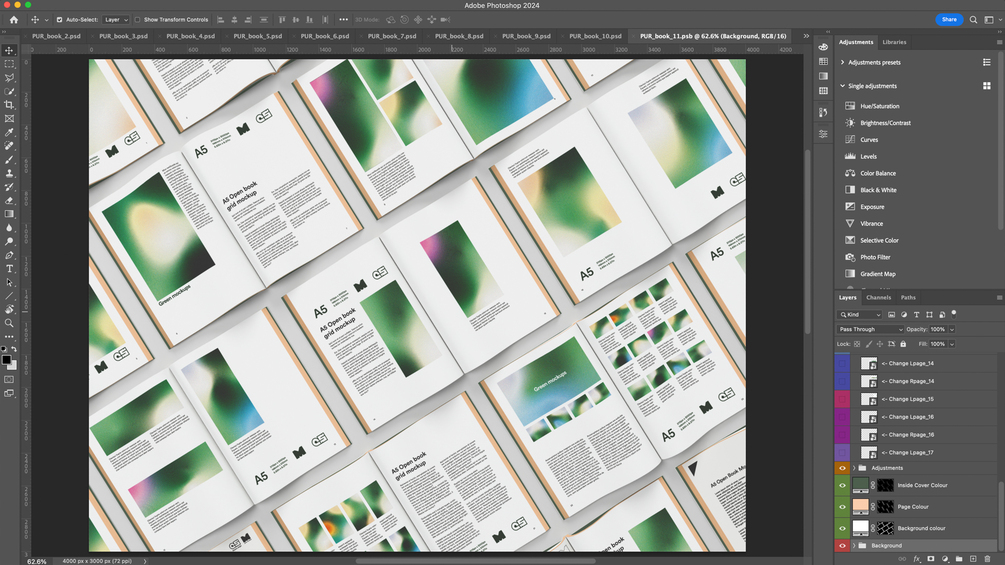Filter layers by type layers icon
This screenshot has height=565, width=1005.
tap(917, 315)
